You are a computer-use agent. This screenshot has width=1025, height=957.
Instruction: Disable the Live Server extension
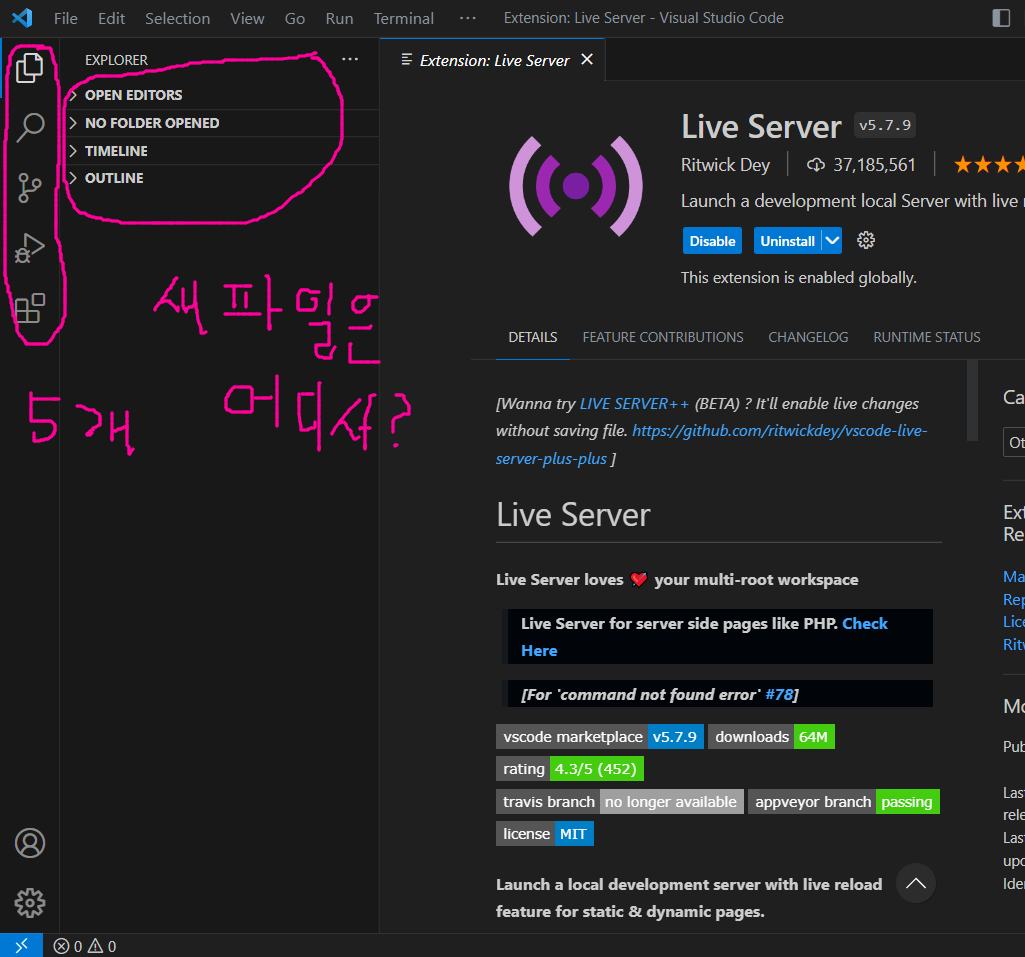[x=712, y=241]
